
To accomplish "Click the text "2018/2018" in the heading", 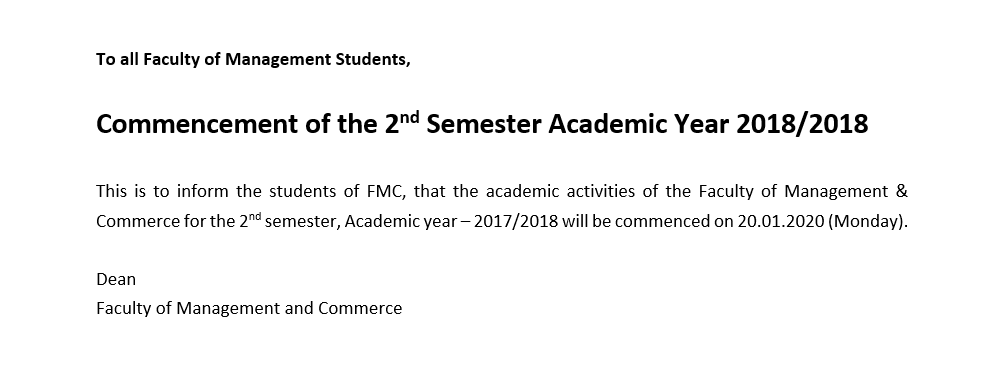I will point(802,124).
